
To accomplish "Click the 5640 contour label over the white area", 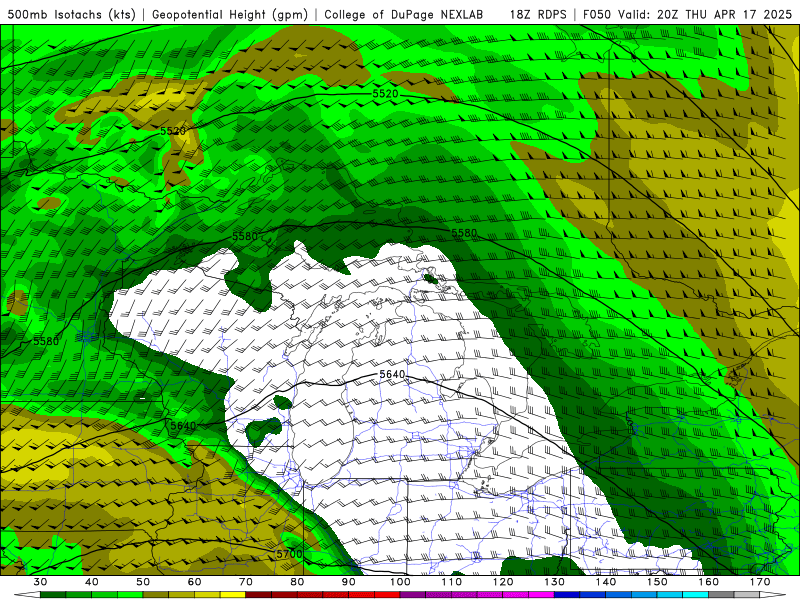I will click(x=392, y=374).
